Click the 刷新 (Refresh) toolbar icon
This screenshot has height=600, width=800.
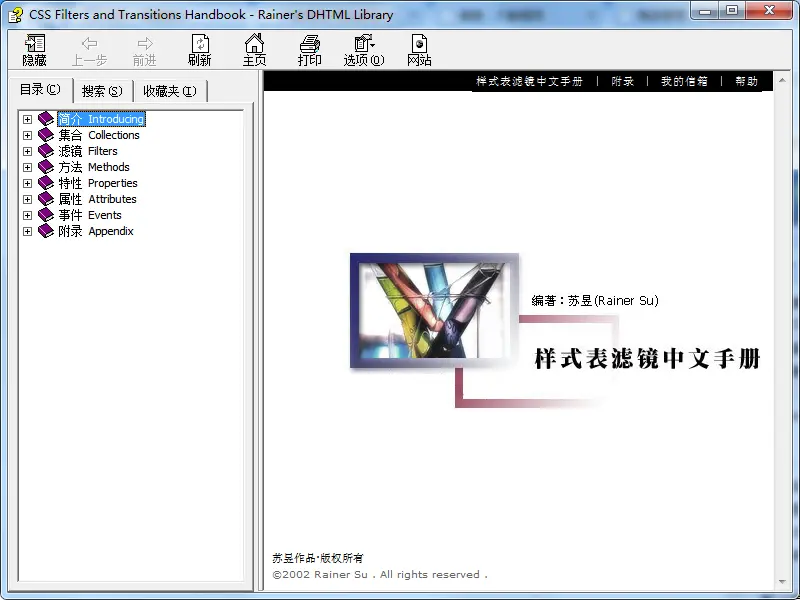click(x=200, y=49)
